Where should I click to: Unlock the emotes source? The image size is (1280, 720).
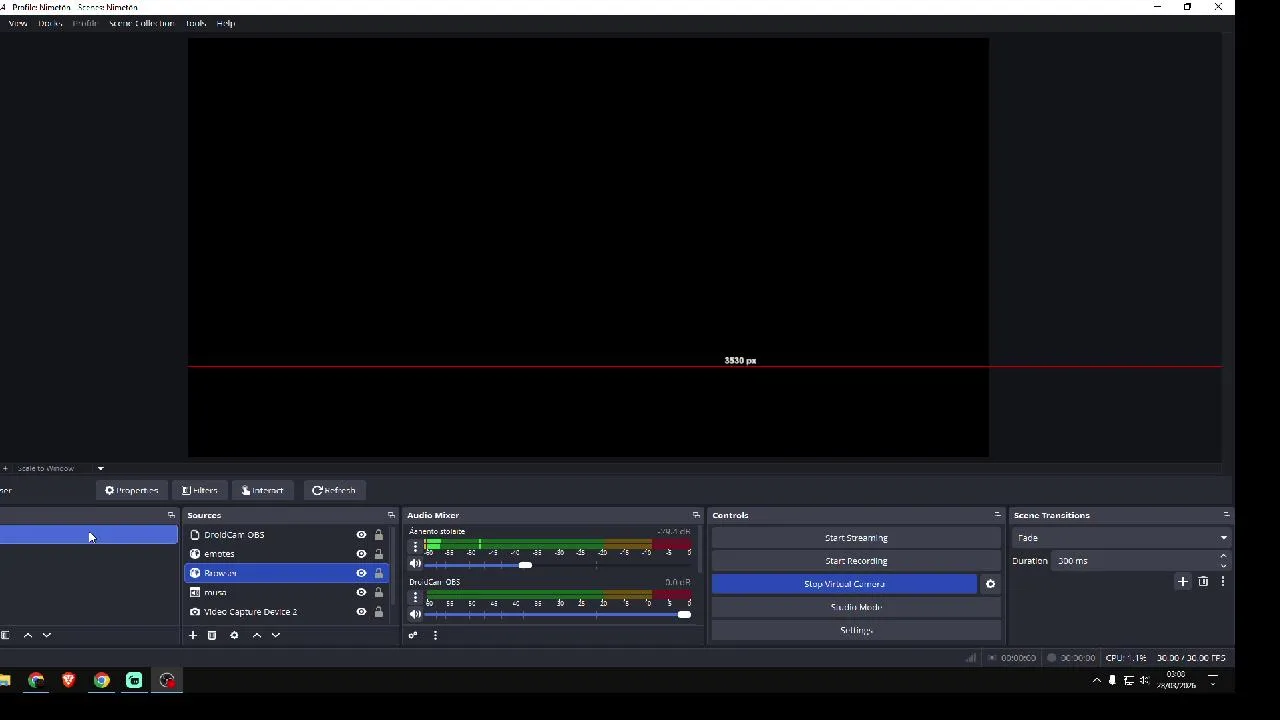coord(378,554)
